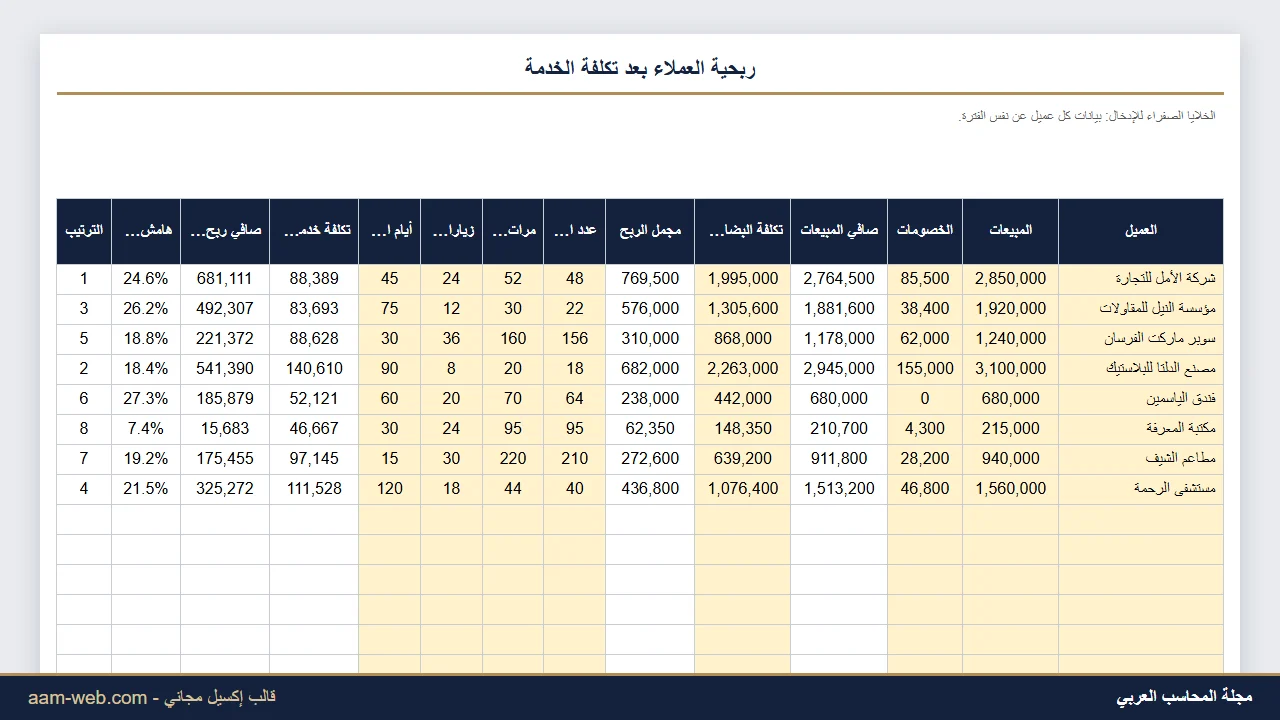Screen dimensions: 1280x720
Task: Select customer مطاعم الشيف
Action: (x=1141, y=459)
